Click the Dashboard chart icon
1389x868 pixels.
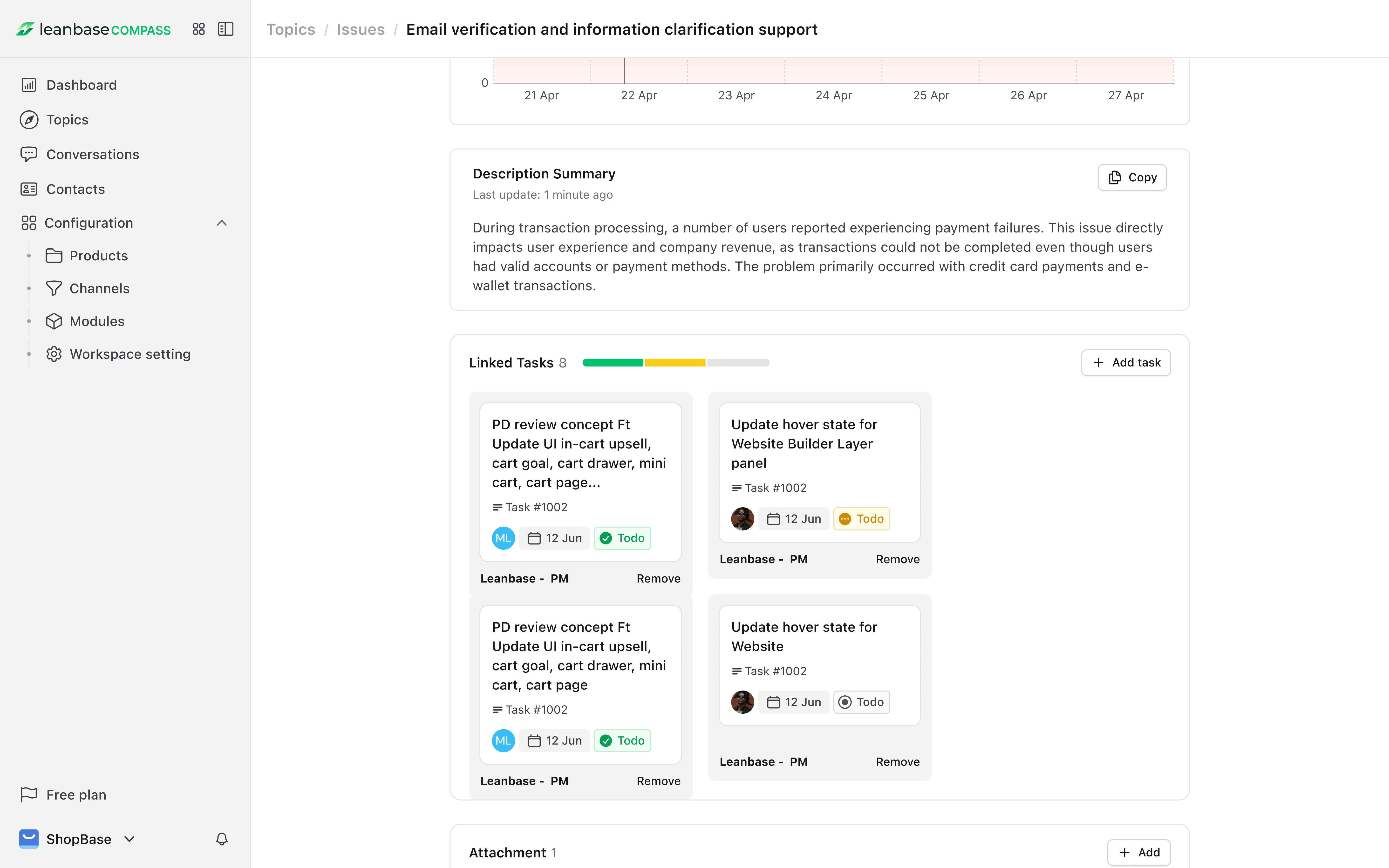(29, 85)
